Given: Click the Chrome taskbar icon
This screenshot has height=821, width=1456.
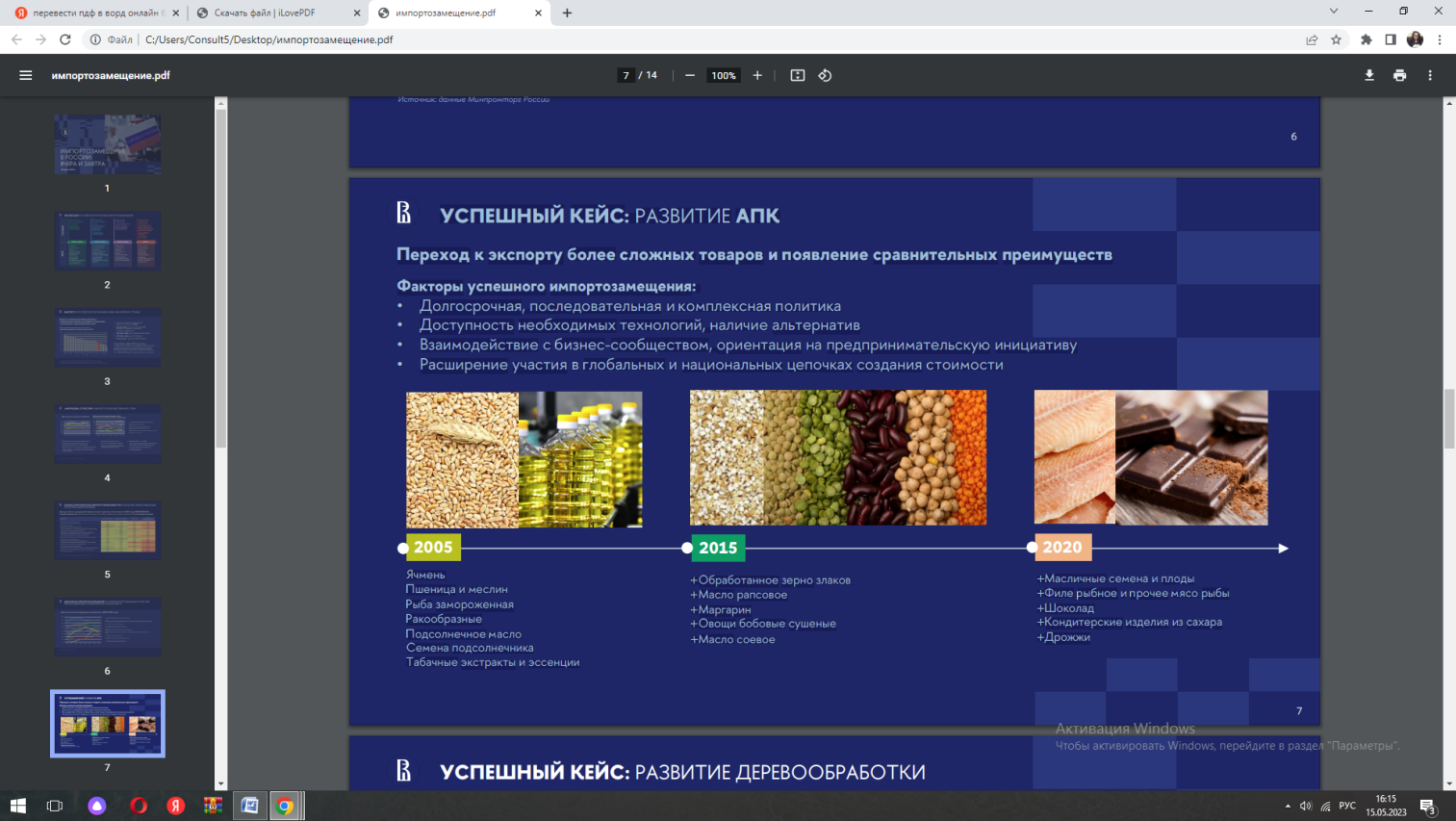Looking at the screenshot, I should tap(285, 806).
